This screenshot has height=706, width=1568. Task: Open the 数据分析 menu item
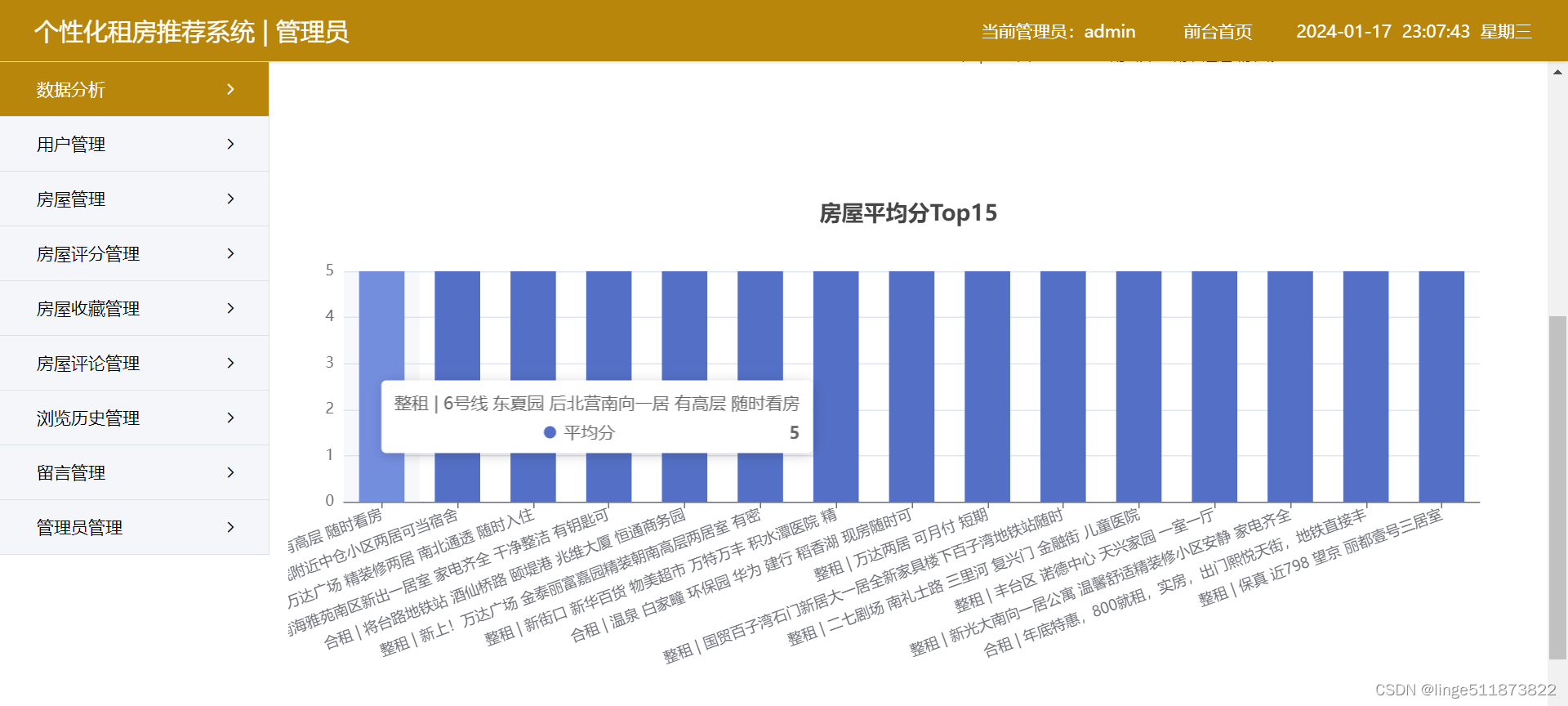(134, 89)
